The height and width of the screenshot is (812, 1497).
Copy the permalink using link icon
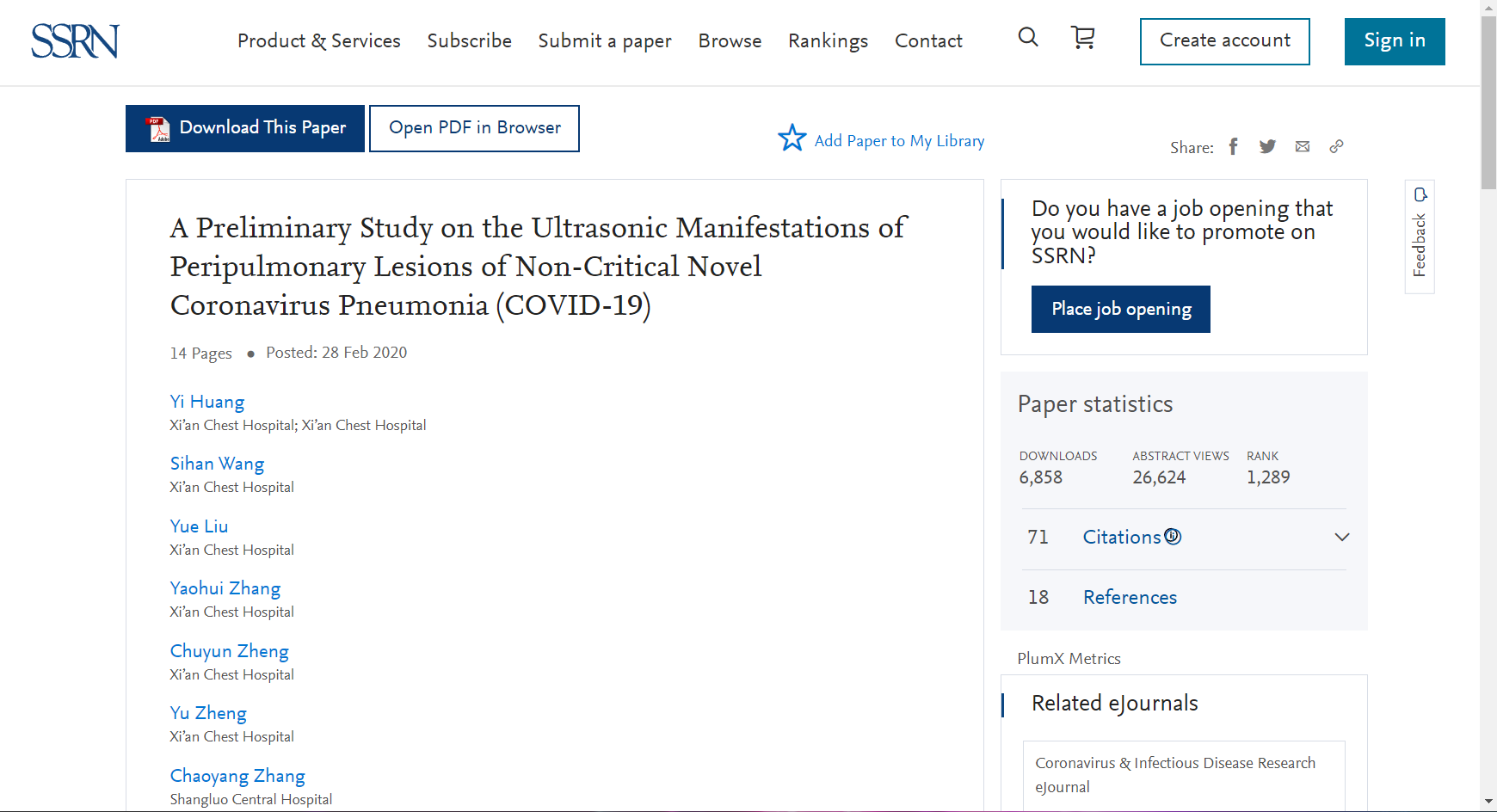[x=1336, y=146]
